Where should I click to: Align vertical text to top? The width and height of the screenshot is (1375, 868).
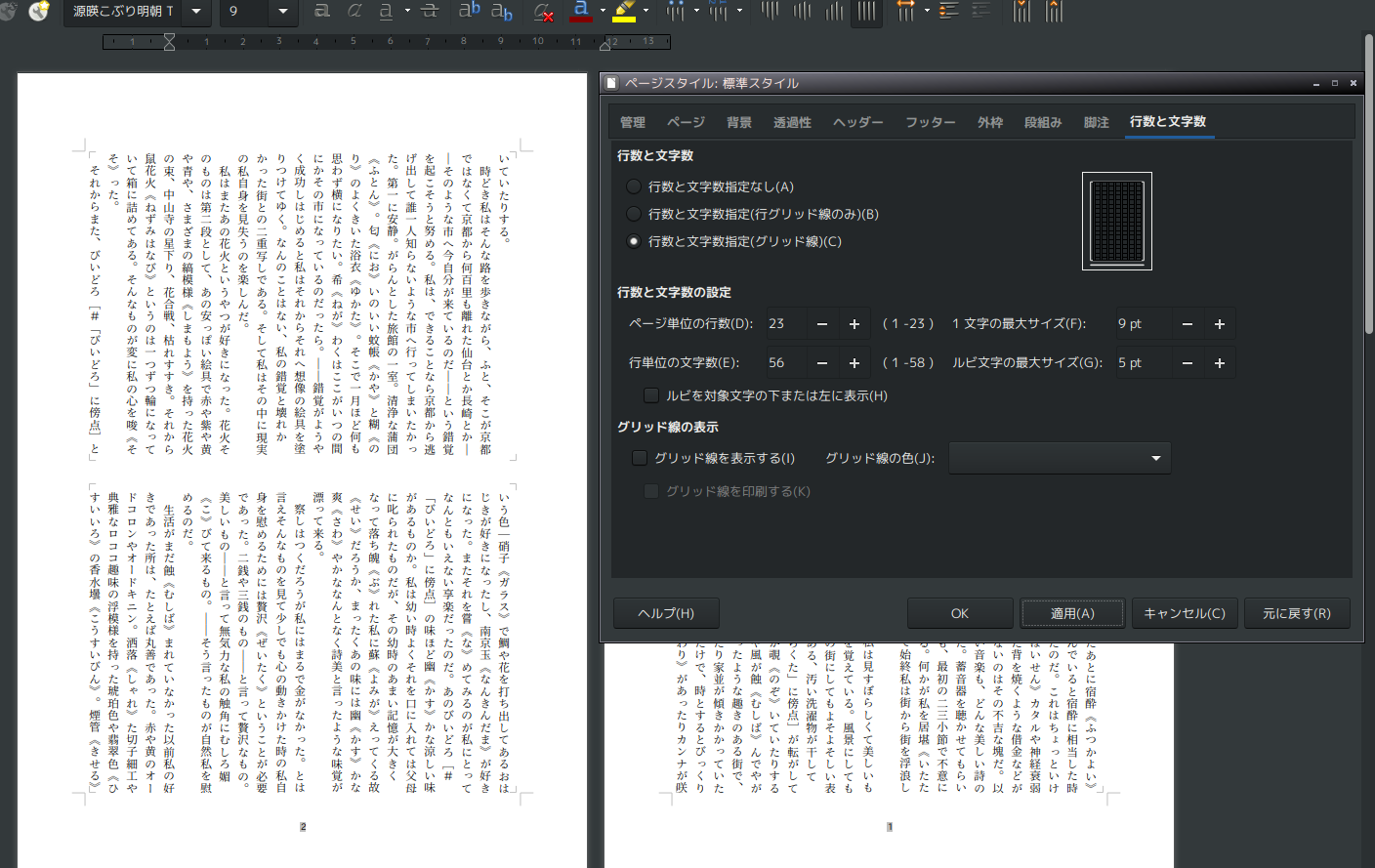[x=771, y=11]
